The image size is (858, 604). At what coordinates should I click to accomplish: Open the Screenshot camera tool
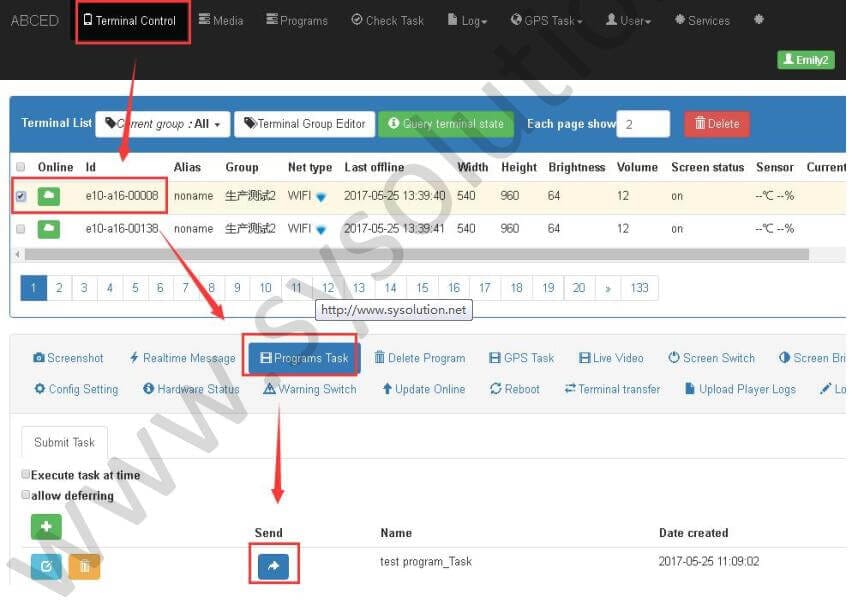pyautogui.click(x=68, y=358)
